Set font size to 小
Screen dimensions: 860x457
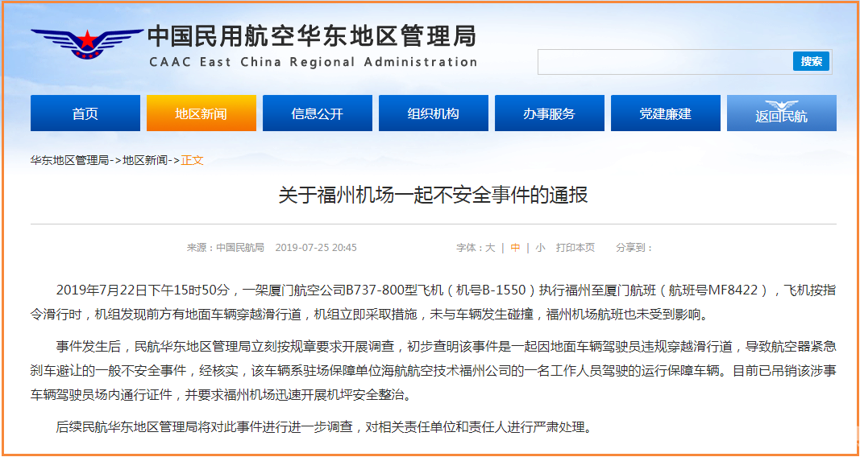tap(540, 247)
